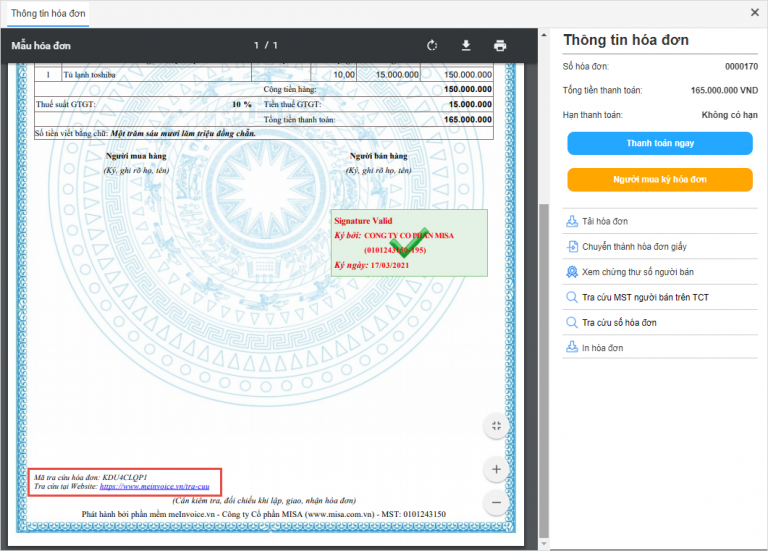Click Cộng tiền hàng amount 150.000.000

tap(468, 89)
